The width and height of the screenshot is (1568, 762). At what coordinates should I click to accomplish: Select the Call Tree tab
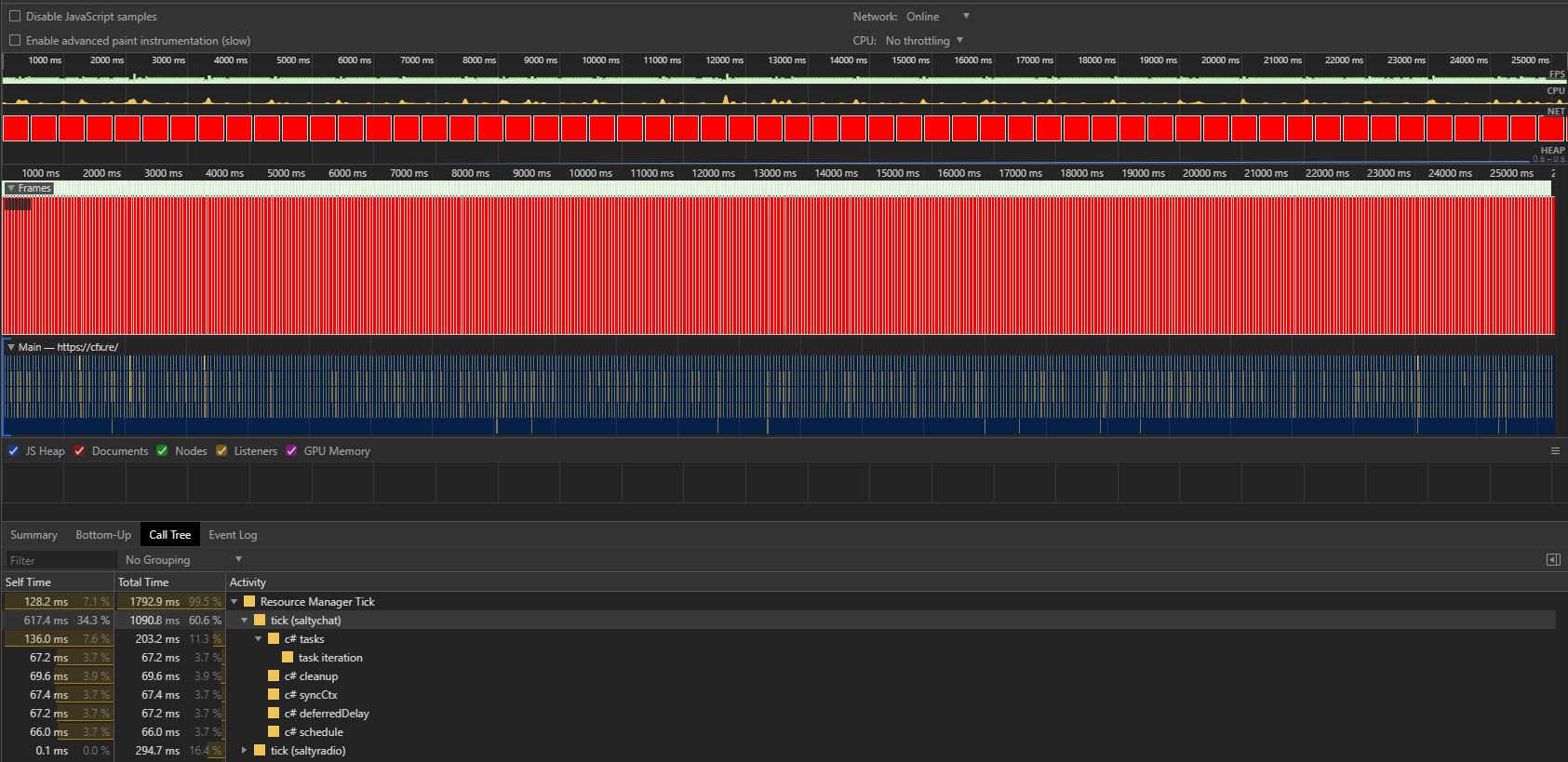(169, 534)
